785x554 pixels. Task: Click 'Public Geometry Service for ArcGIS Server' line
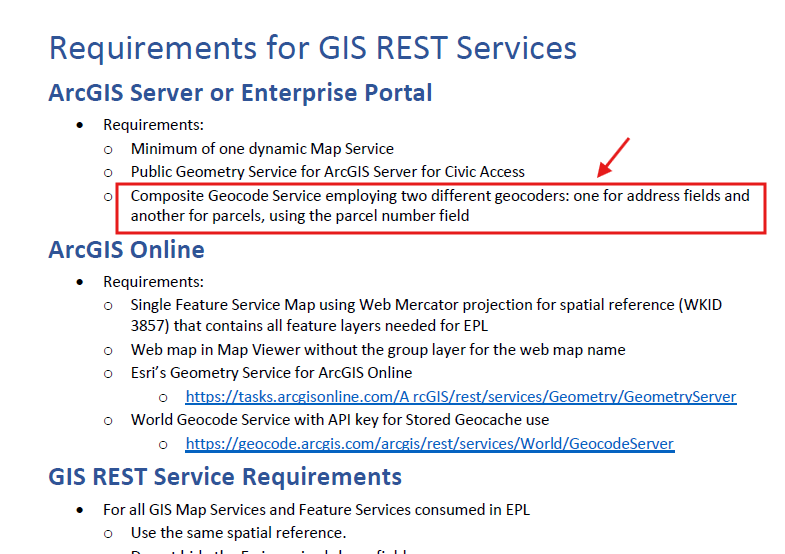327,172
